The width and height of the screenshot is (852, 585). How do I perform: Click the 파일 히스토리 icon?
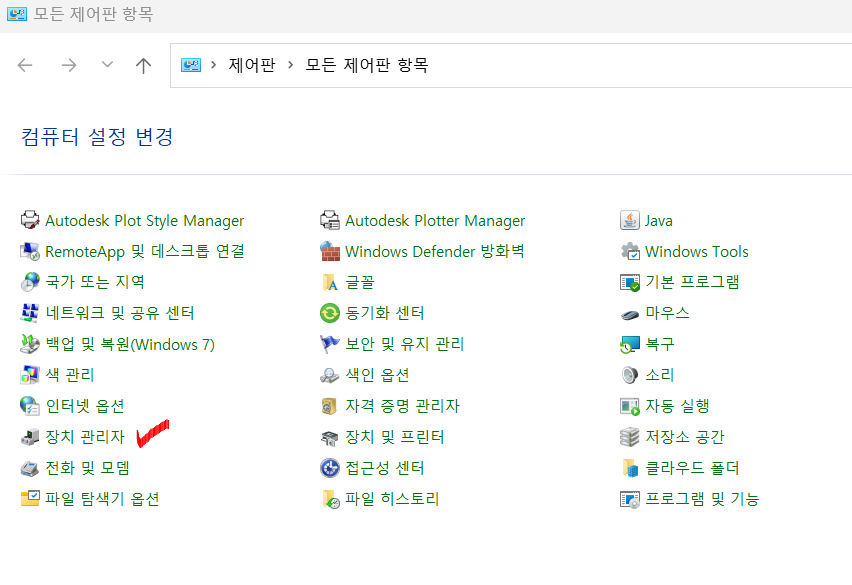[x=330, y=499]
